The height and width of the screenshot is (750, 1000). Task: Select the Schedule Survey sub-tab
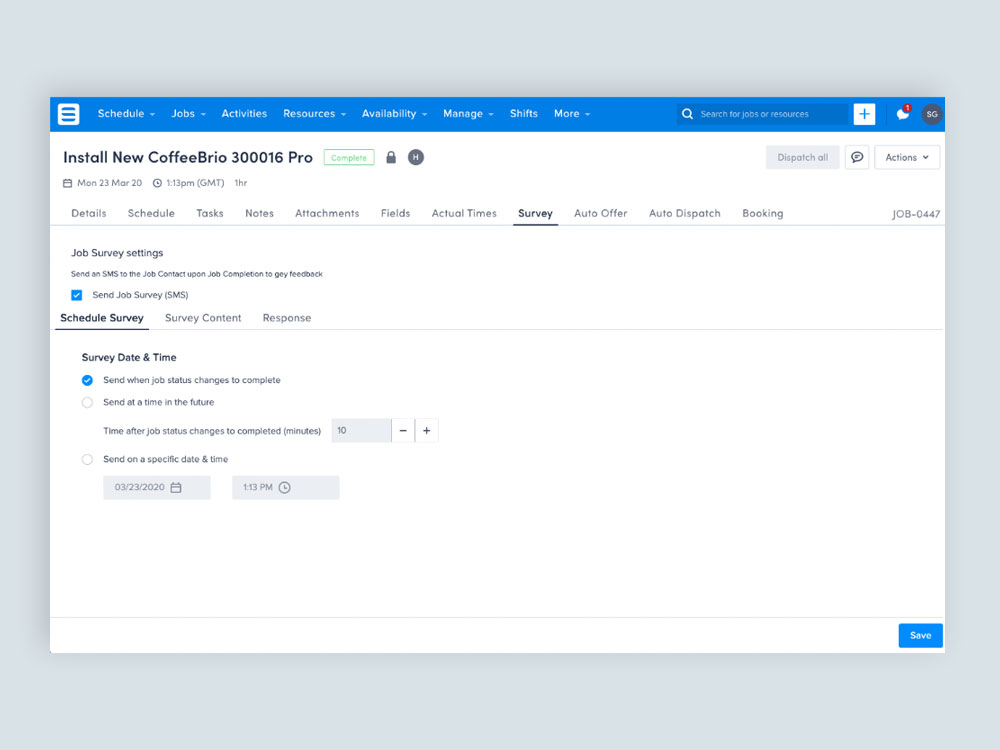click(x=102, y=318)
